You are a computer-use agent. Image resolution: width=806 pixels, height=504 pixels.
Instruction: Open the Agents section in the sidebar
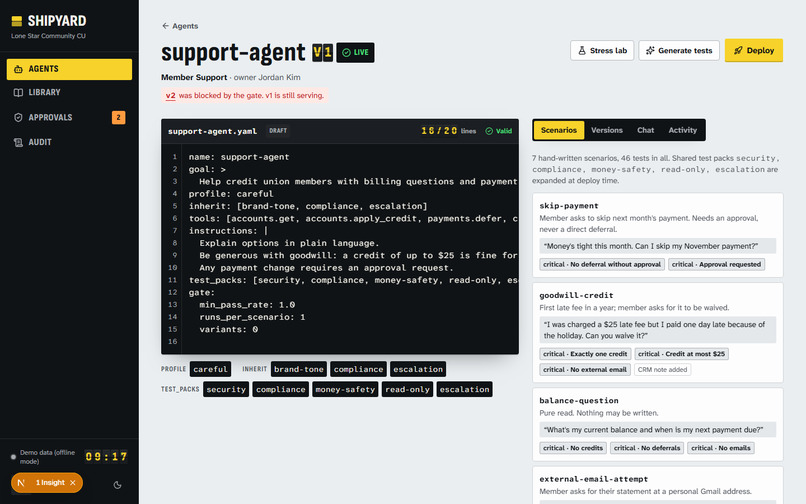[x=69, y=69]
